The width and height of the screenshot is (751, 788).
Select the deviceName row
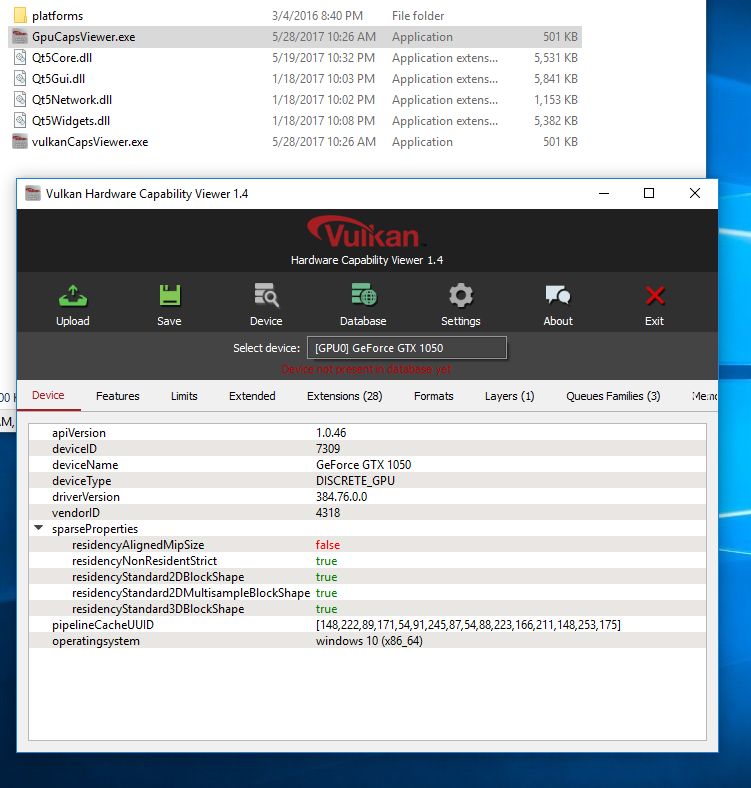(367, 465)
